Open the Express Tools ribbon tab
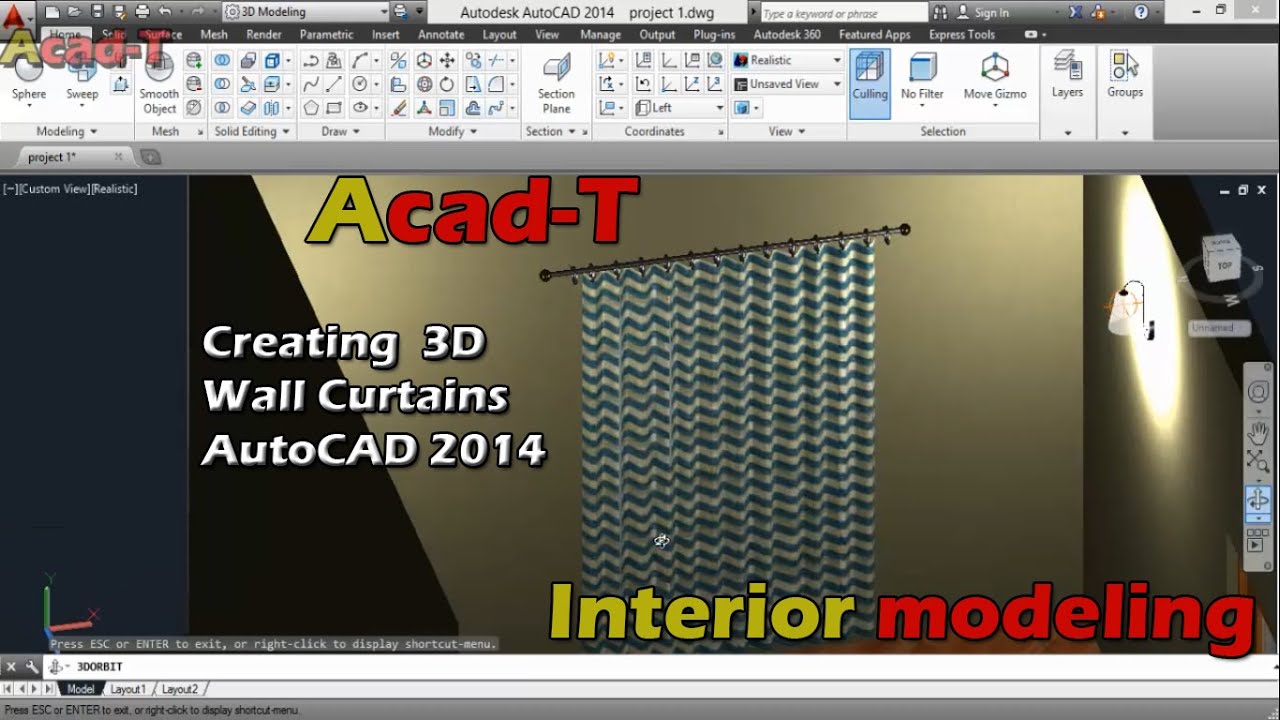This screenshot has height=720, width=1280. point(961,34)
